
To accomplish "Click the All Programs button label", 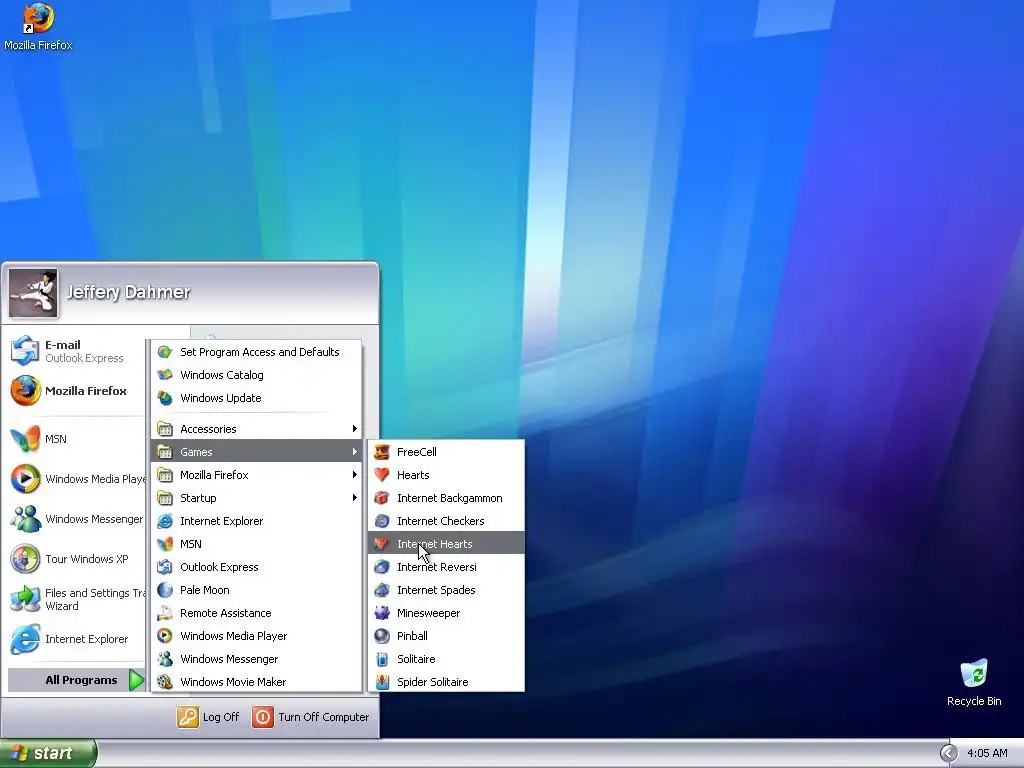I will [81, 680].
